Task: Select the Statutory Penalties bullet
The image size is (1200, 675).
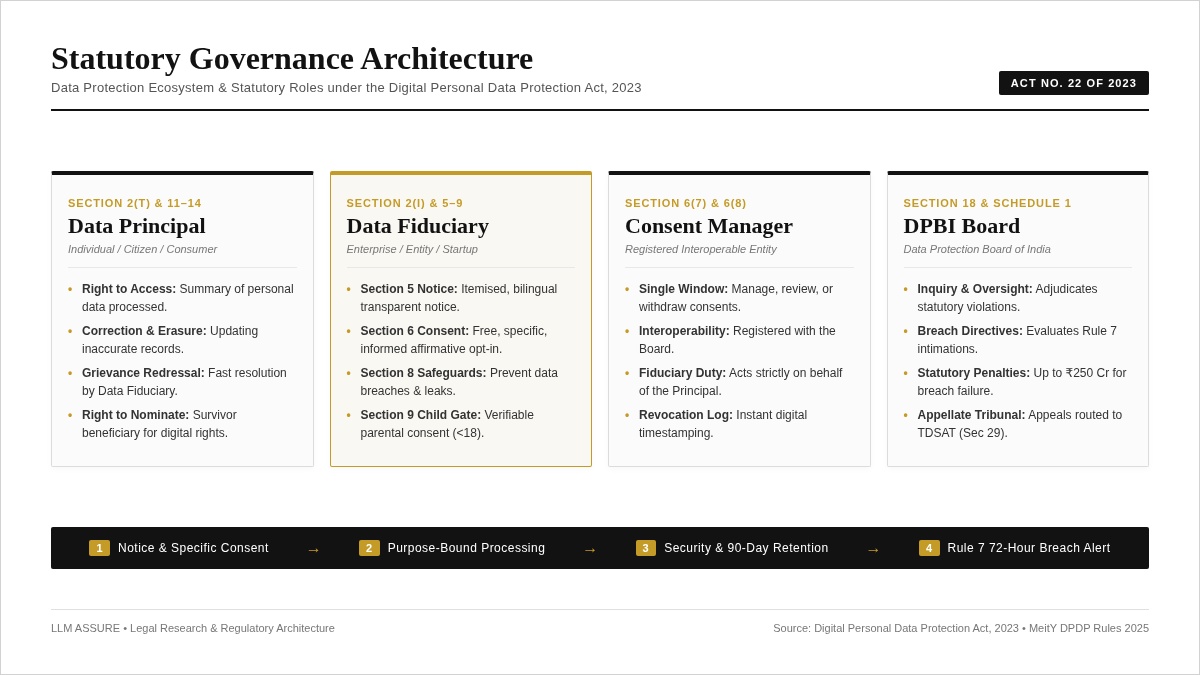Action: (x=1018, y=382)
